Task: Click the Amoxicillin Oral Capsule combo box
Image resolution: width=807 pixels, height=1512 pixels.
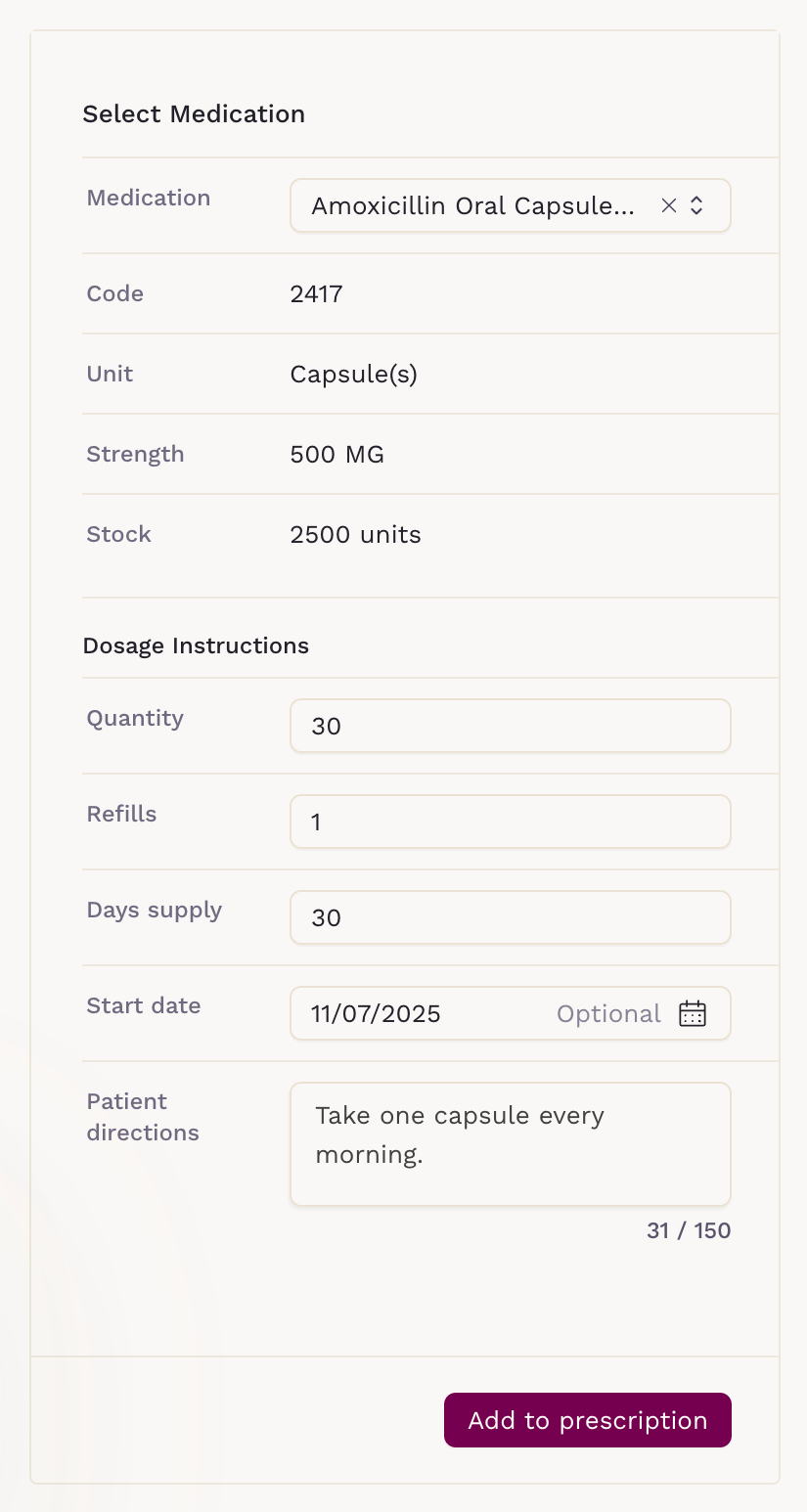Action: [474, 205]
